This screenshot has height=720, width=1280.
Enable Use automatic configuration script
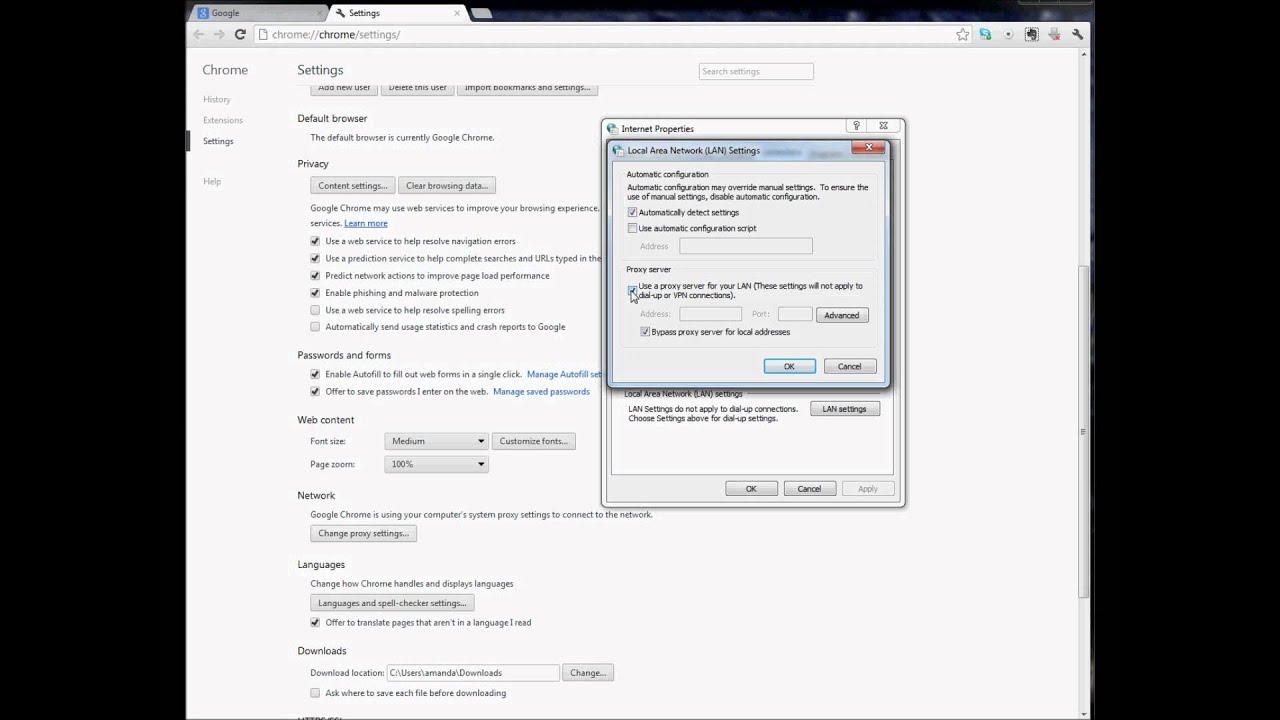click(632, 228)
